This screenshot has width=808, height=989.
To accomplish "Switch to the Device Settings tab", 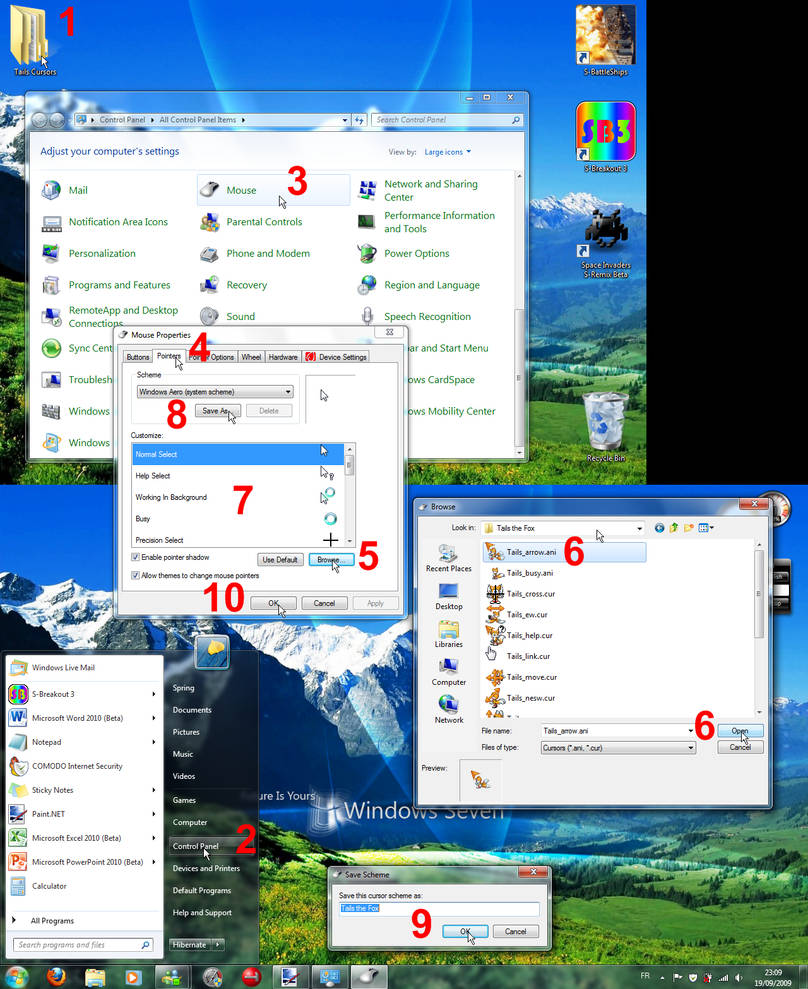I will pos(336,357).
